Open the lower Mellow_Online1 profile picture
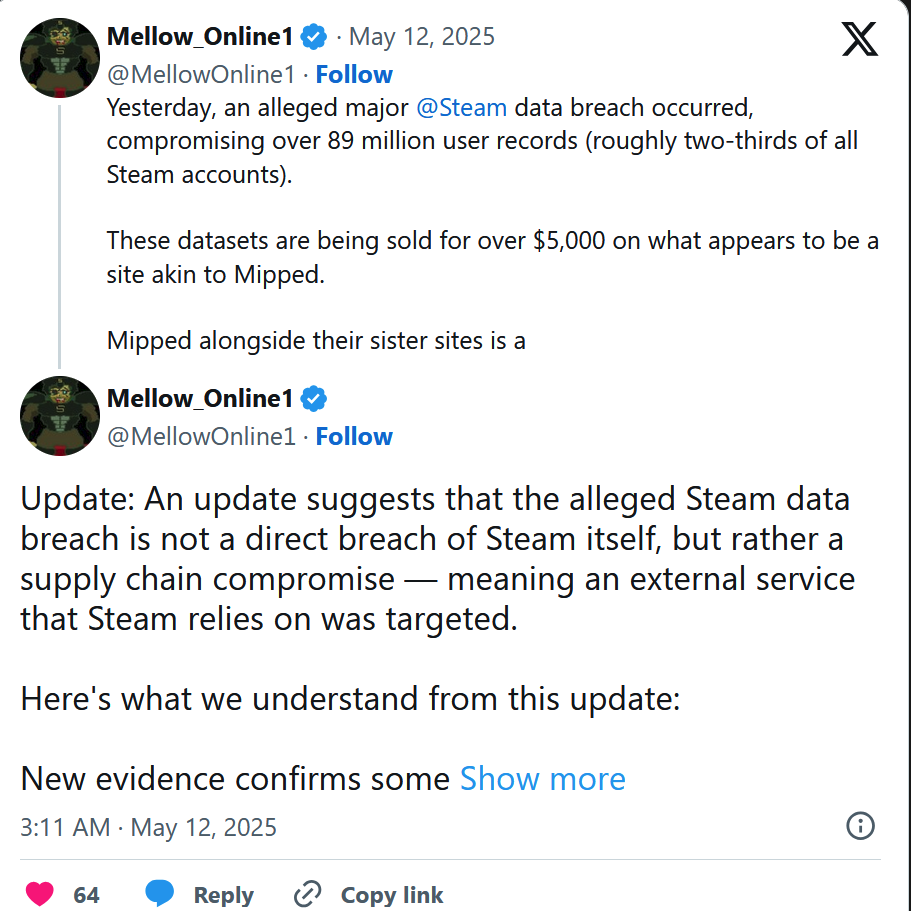Screen dimensions: 911x911 coord(60,416)
